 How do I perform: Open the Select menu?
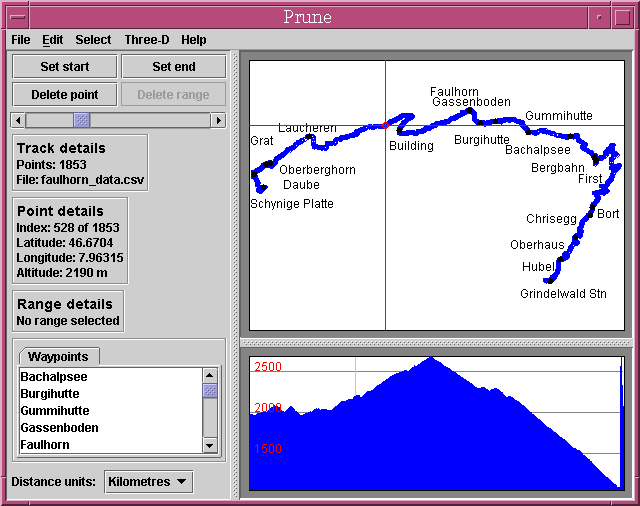coord(93,40)
